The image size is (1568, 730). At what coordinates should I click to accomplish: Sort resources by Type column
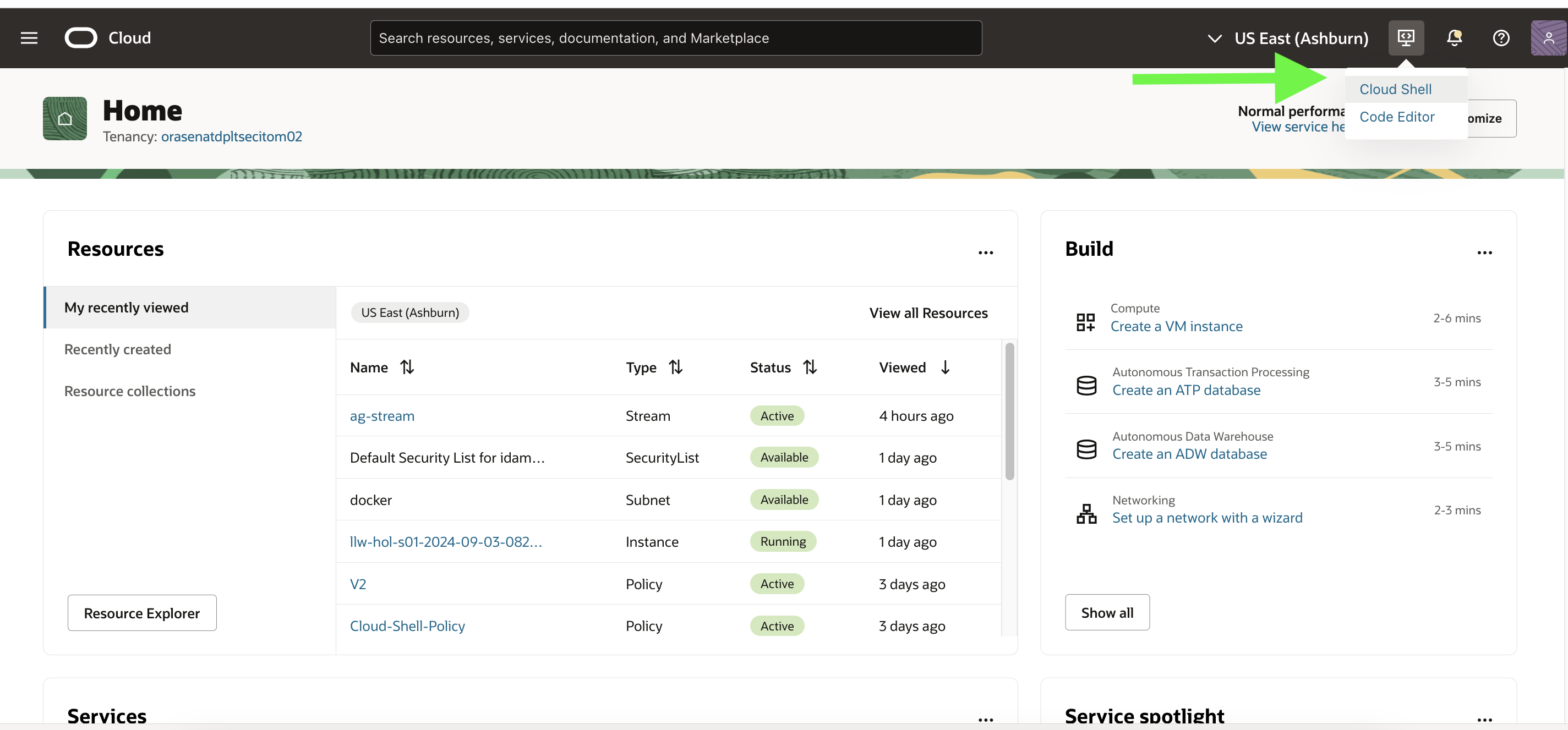tap(675, 367)
